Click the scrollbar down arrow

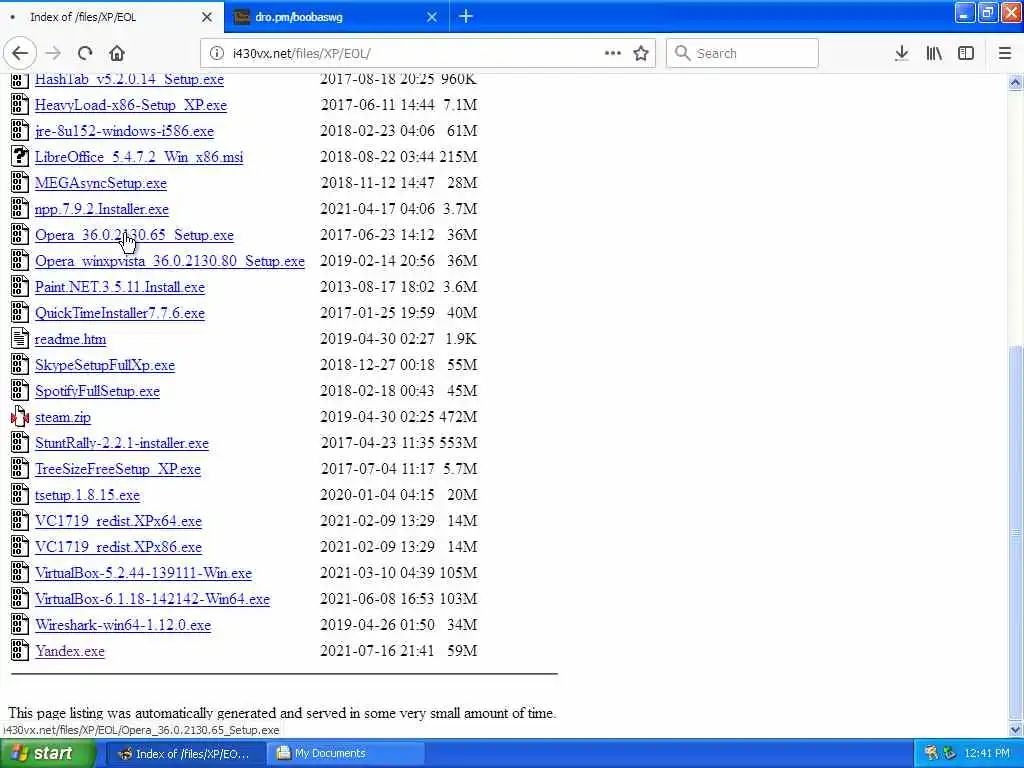coord(1015,729)
